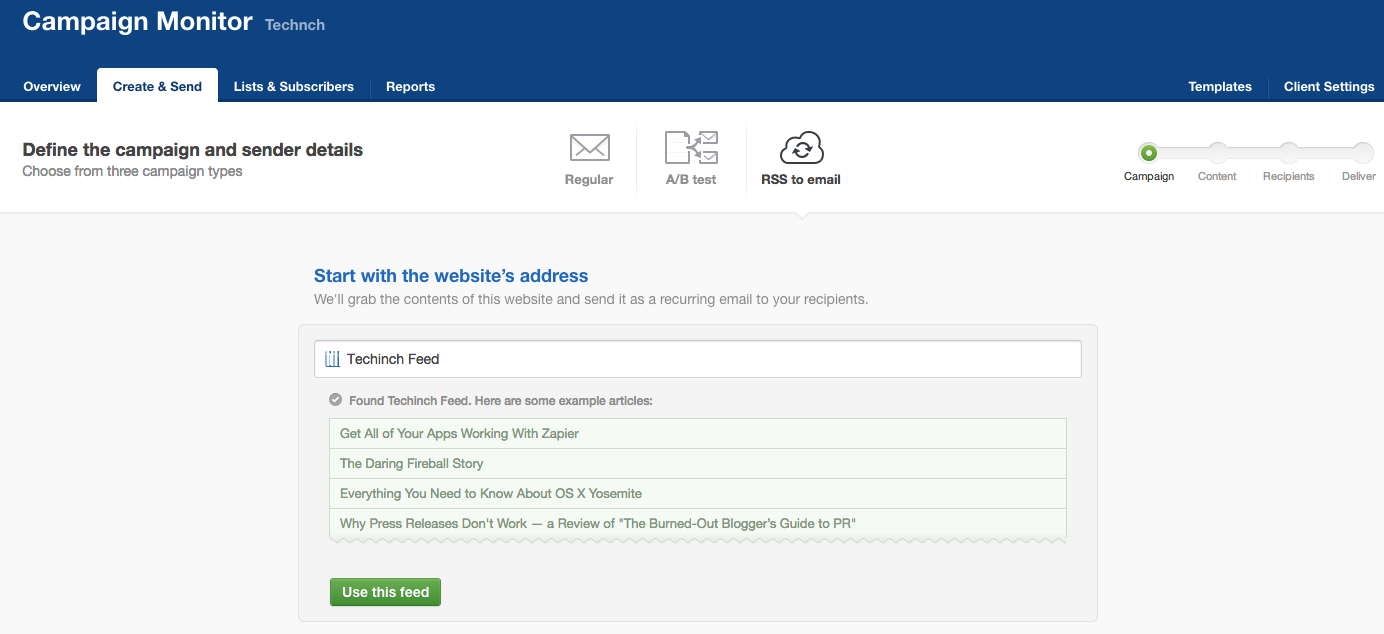Jump to the Recipients step marker

[x=1289, y=153]
